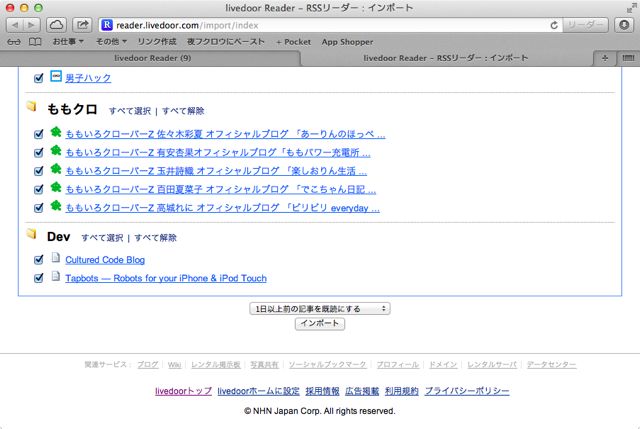The image size is (640, 429).
Task: Click green clover icon for 玉井詩織 blog
Action: 56,169
